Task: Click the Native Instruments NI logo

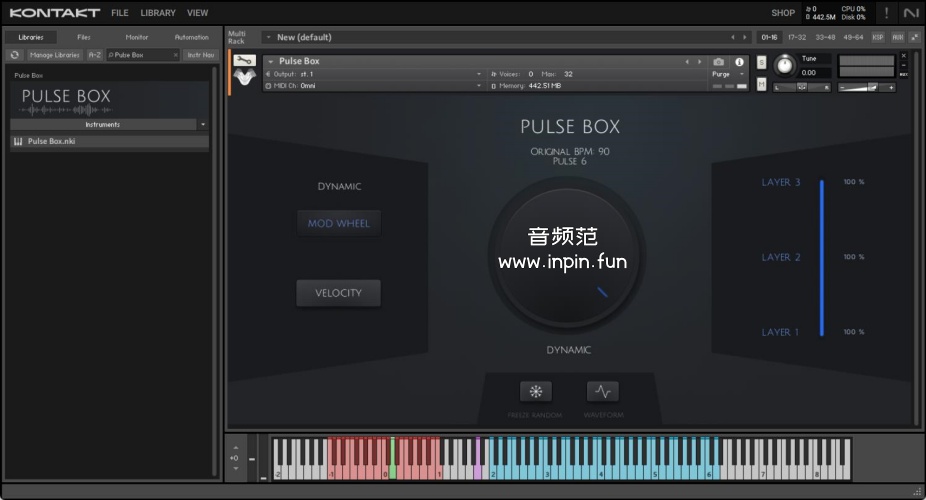Action: tap(911, 12)
